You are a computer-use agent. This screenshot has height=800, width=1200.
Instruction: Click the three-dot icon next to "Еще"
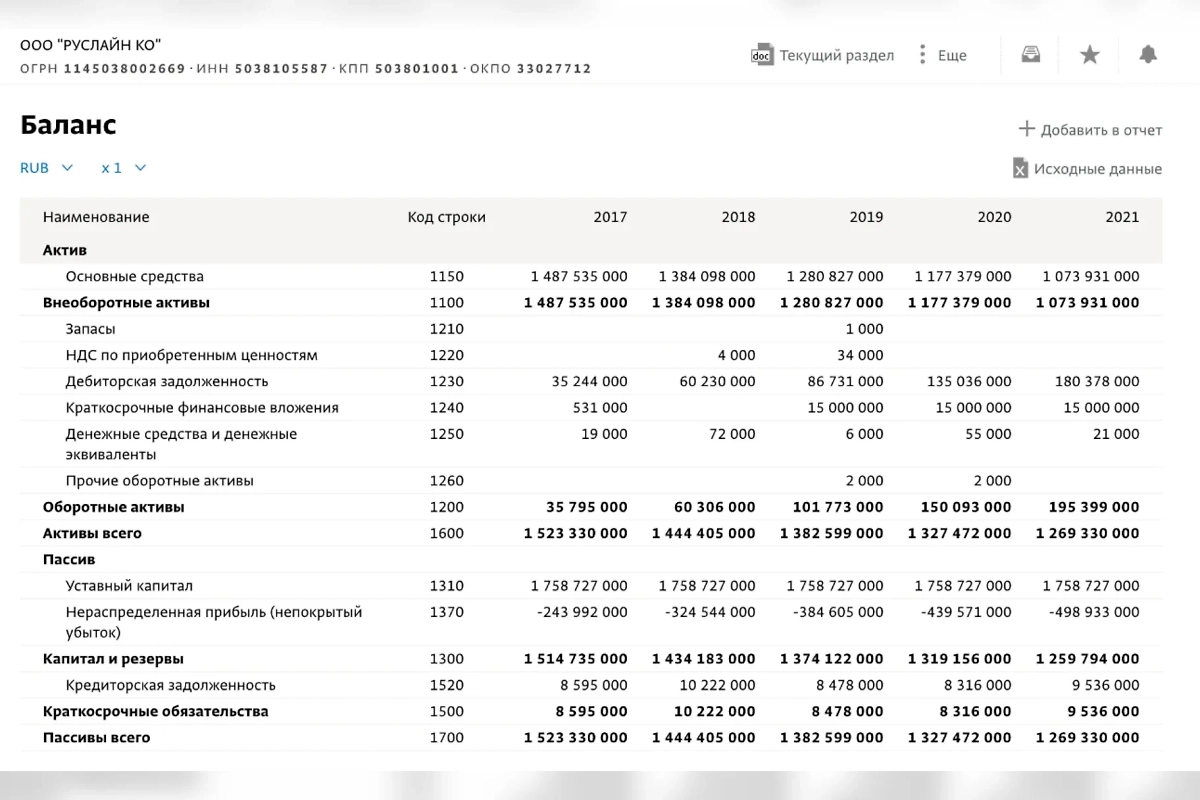pos(922,55)
